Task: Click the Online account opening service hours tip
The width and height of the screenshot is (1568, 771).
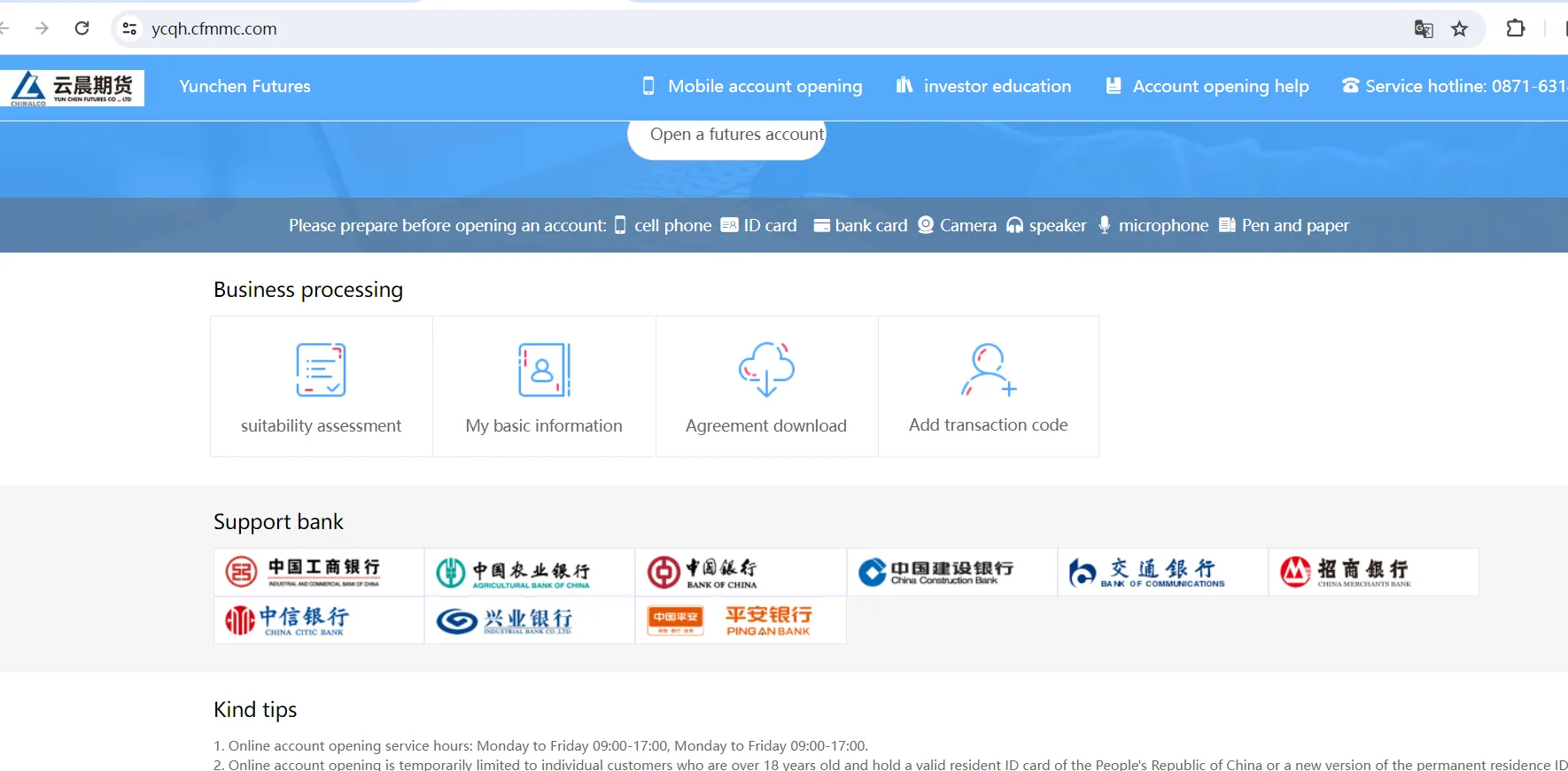Action: pos(541,746)
